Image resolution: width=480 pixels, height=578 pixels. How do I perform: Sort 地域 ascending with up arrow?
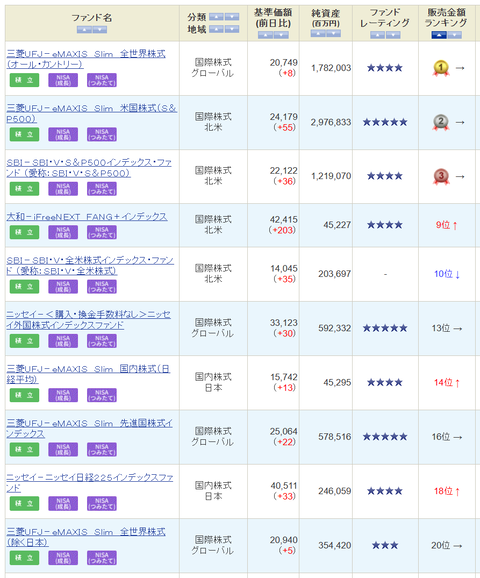tap(216, 29)
